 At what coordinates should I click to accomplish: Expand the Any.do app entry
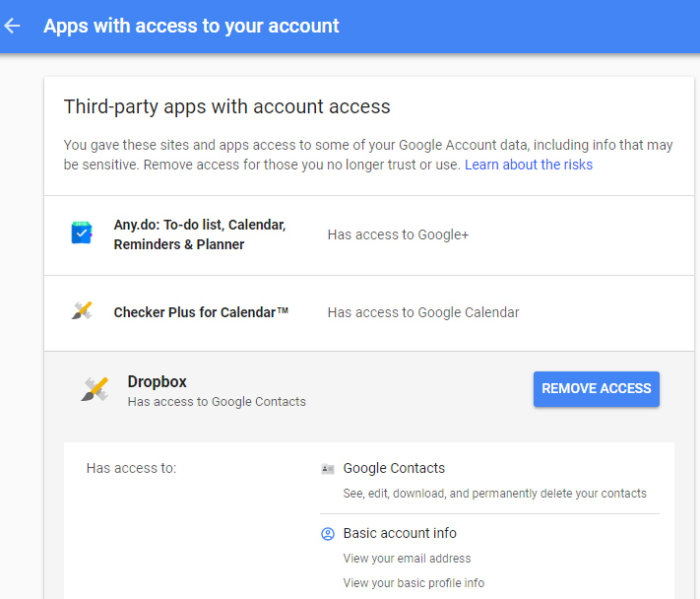[x=199, y=234]
